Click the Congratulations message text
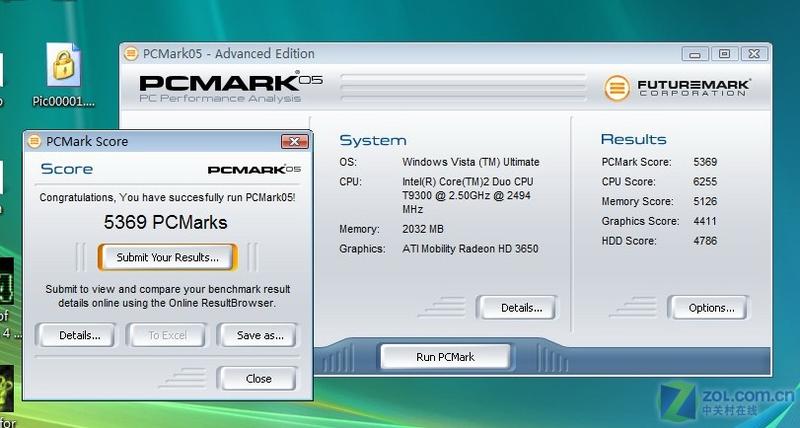 [x=167, y=197]
